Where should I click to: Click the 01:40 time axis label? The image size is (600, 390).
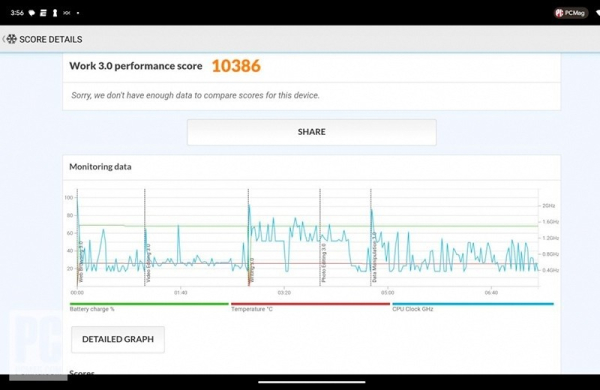click(x=181, y=293)
